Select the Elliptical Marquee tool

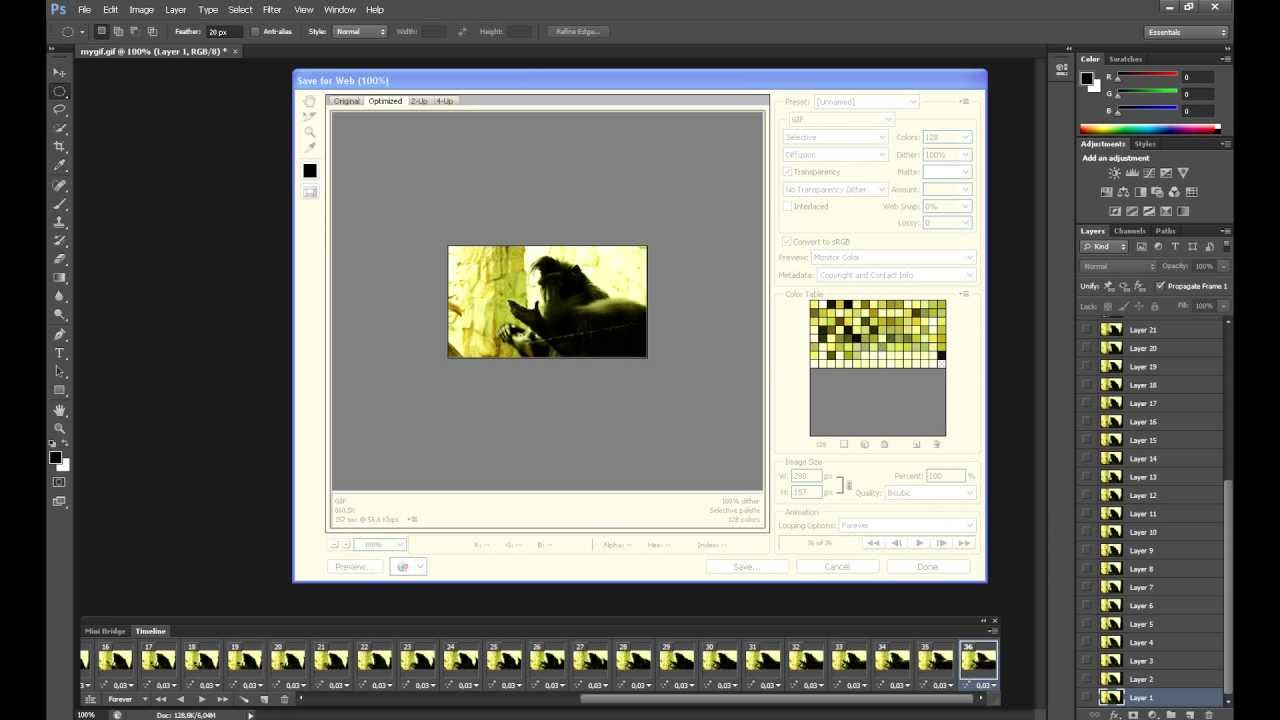(x=60, y=91)
